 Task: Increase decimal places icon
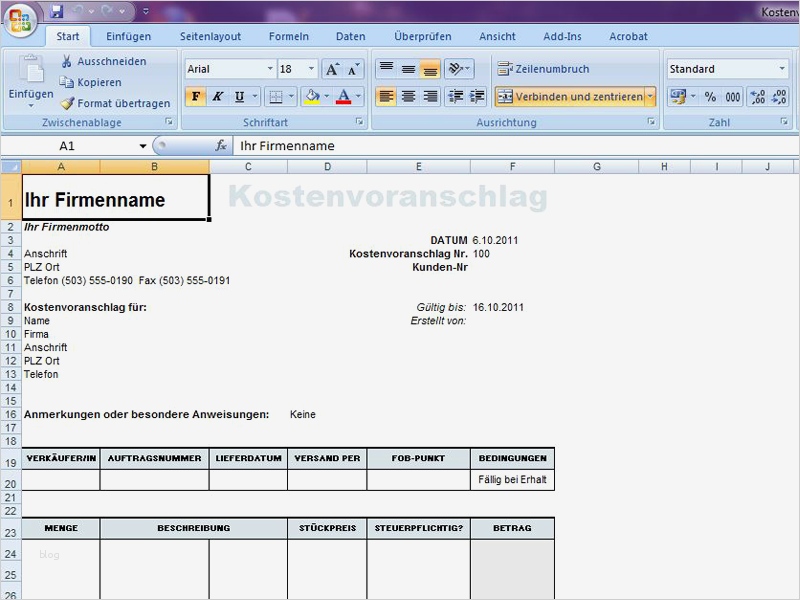pyautogui.click(x=757, y=96)
